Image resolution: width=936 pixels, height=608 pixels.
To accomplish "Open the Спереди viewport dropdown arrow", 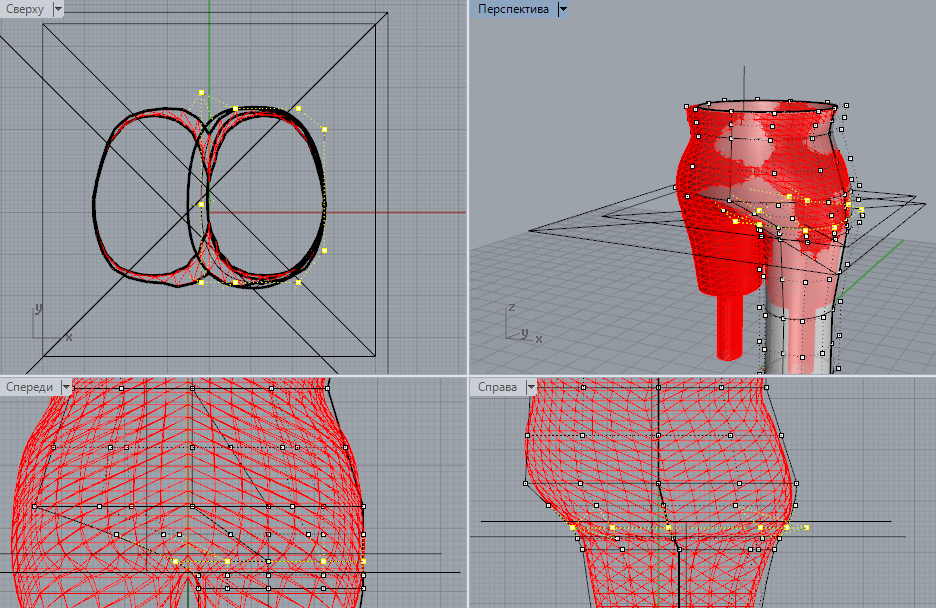I will point(66,387).
